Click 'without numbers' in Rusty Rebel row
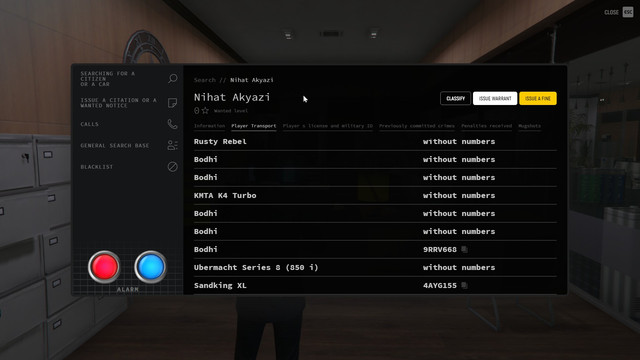The image size is (640, 360). 459,142
